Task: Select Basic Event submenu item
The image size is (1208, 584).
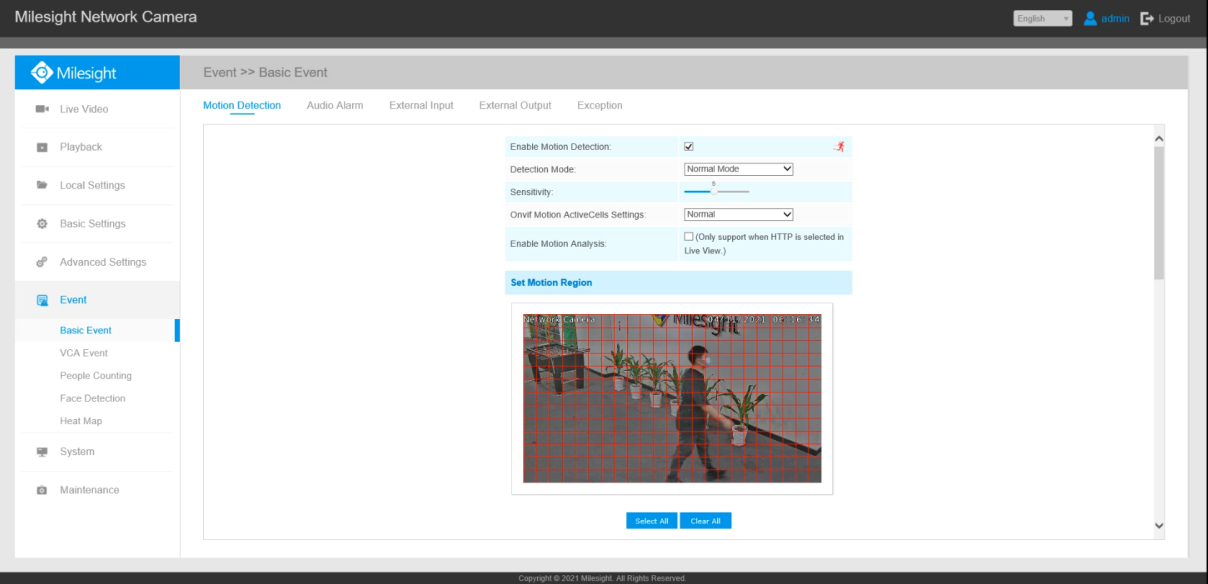Action: coord(86,330)
